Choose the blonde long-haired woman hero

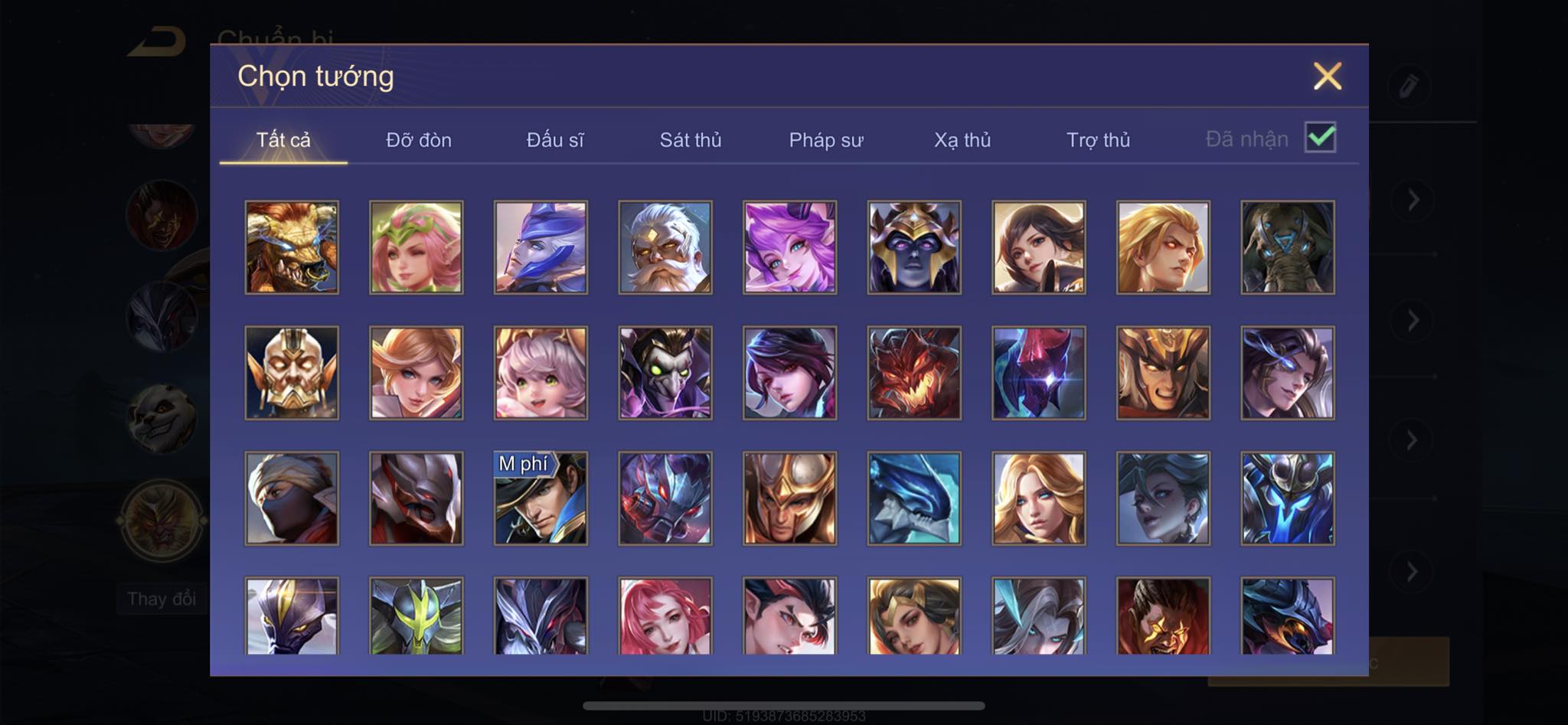(1039, 498)
